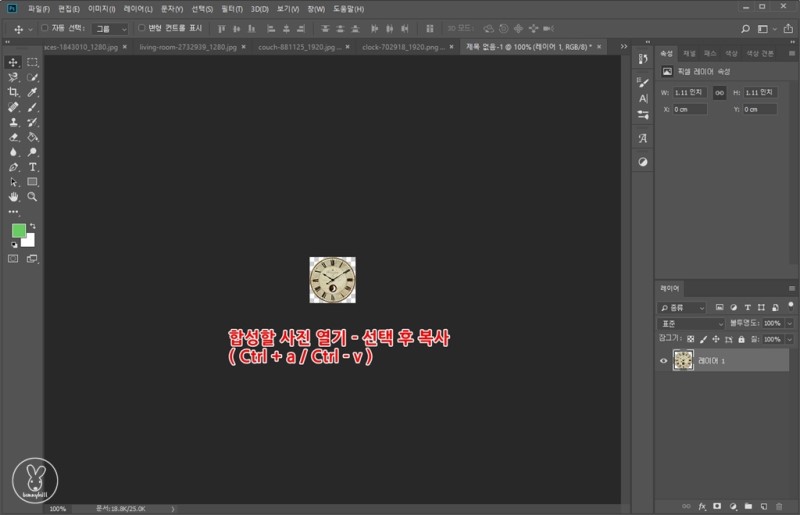Screen dimensions: 800x515
Task: Select the Horizontal Type tool
Action: click(x=33, y=167)
